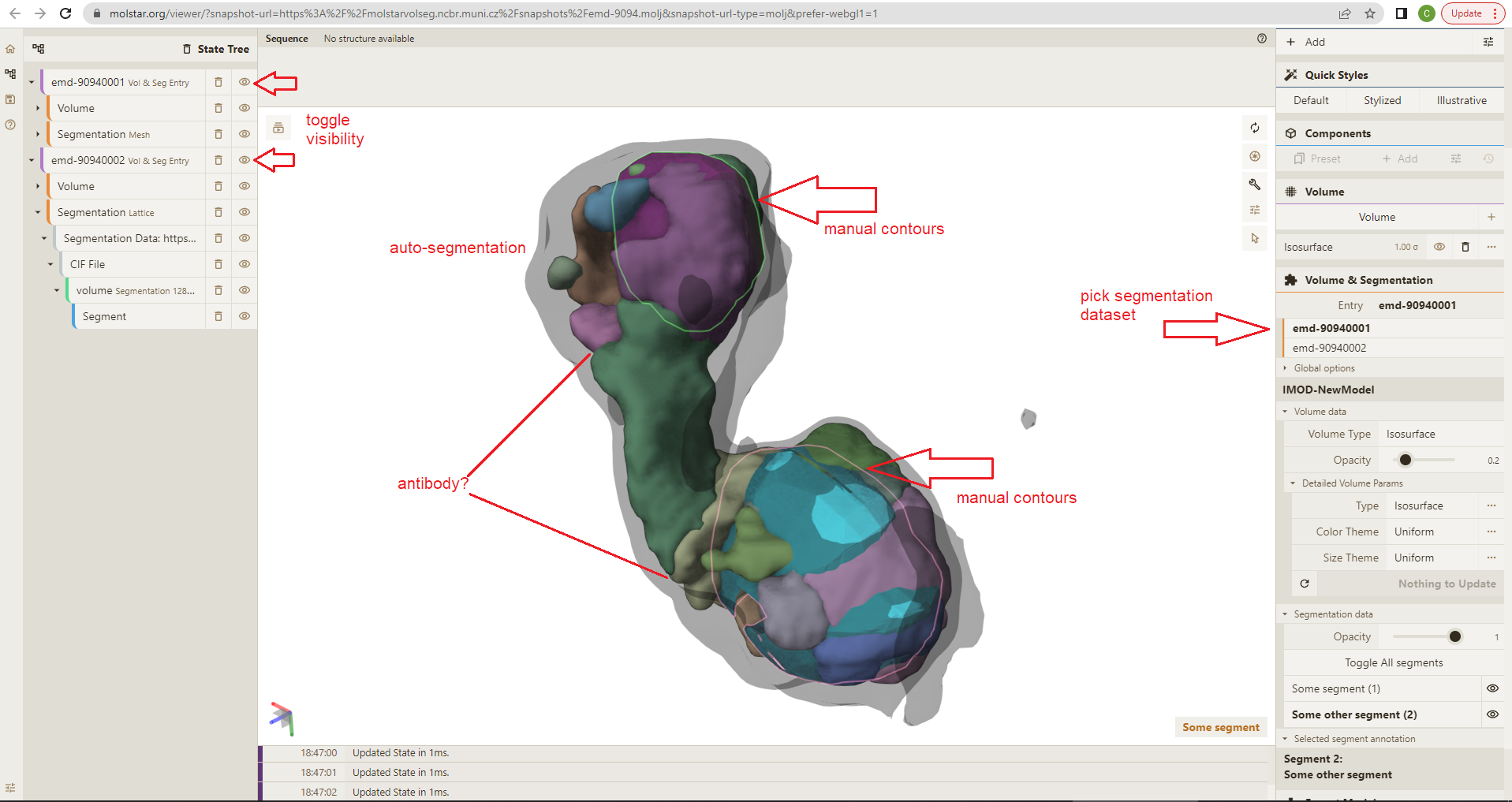Delete the Segmentation Mesh node
This screenshot has height=802, width=1512.
218,134
